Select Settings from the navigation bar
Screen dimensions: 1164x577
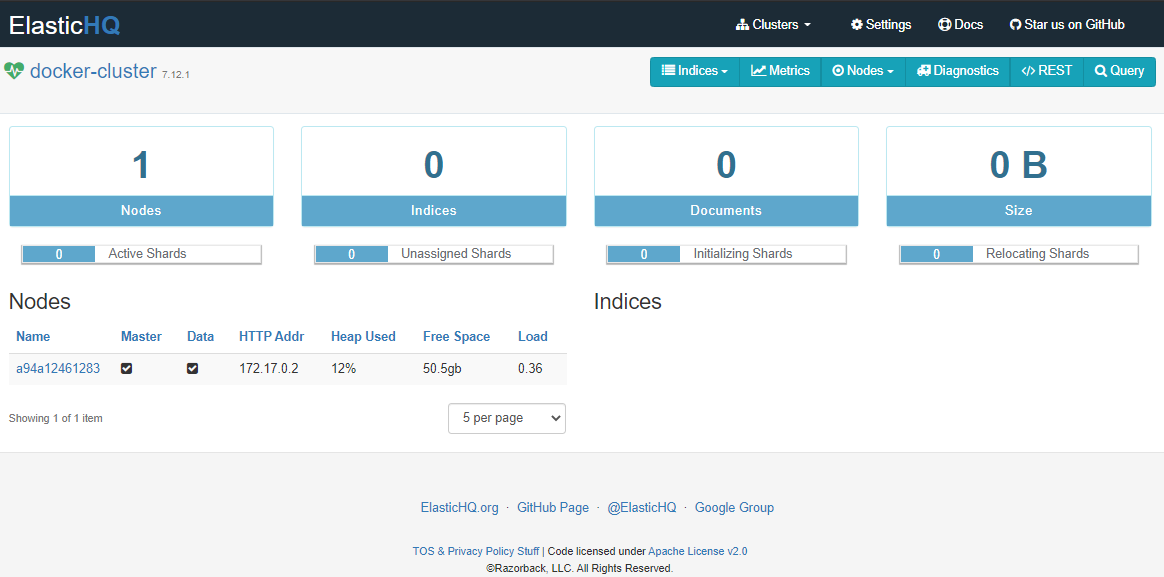[x=880, y=24]
